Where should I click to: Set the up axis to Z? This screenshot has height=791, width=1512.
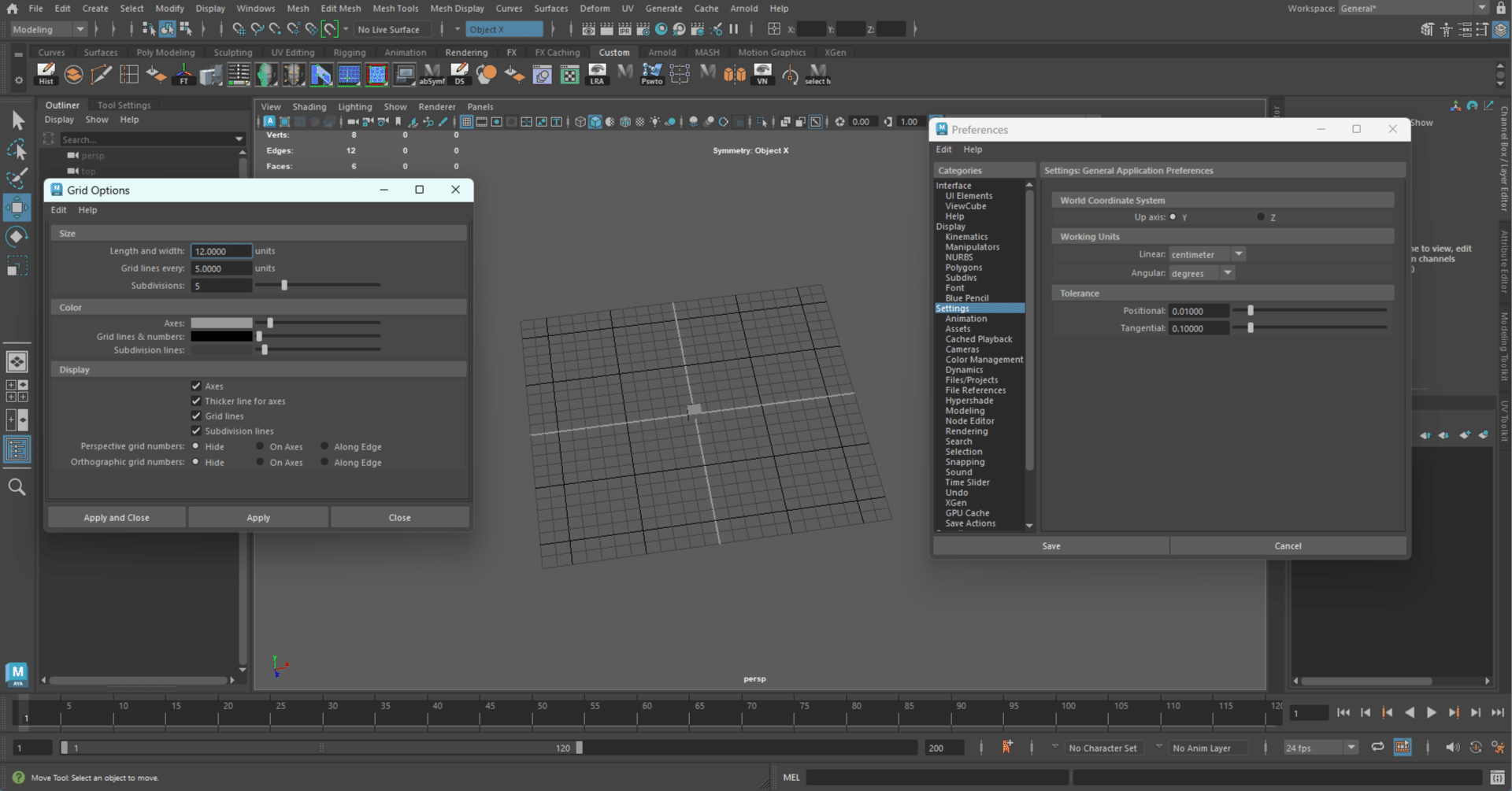[x=1259, y=216]
